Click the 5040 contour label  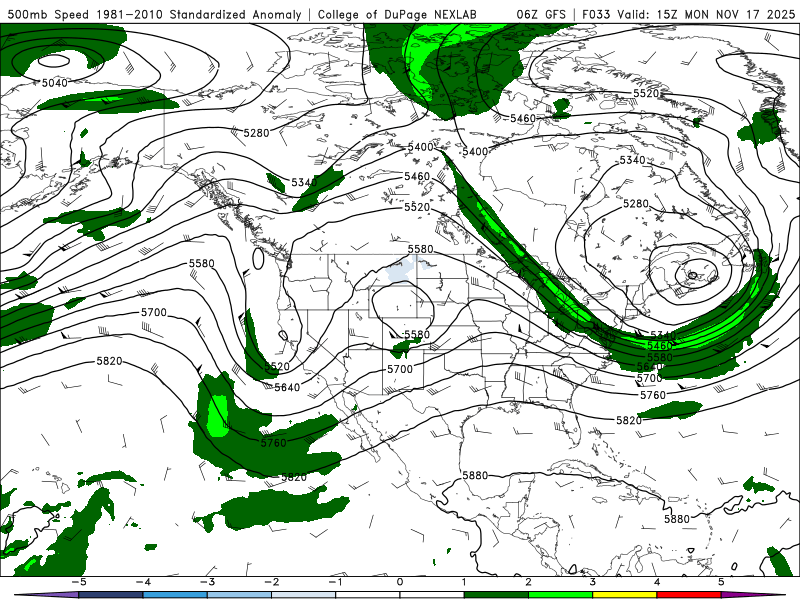55,83
